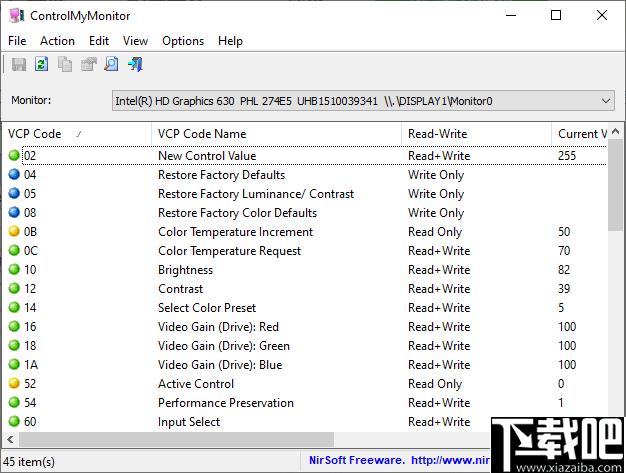Viewport: 626px width, 473px height.
Task: Open the Edit menu
Action: [99, 41]
